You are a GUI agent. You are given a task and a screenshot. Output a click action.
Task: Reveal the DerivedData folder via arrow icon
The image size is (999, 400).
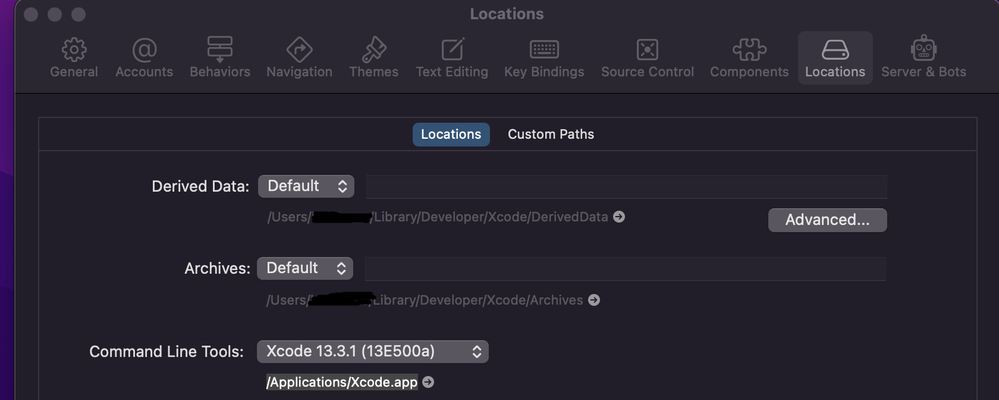[x=619, y=217]
